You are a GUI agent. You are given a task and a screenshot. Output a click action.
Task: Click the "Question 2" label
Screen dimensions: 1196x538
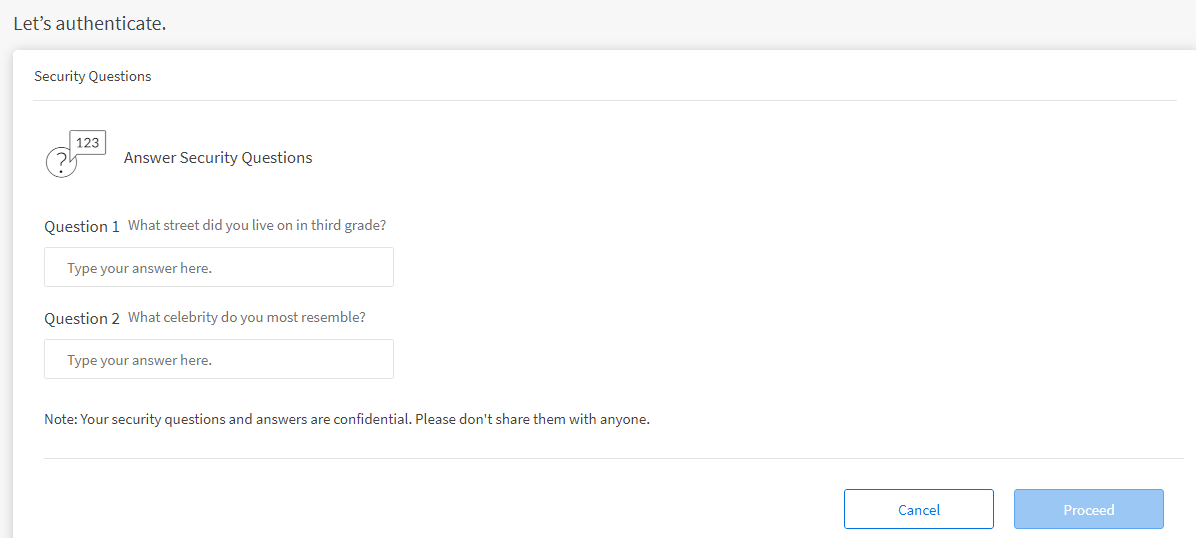[82, 319]
